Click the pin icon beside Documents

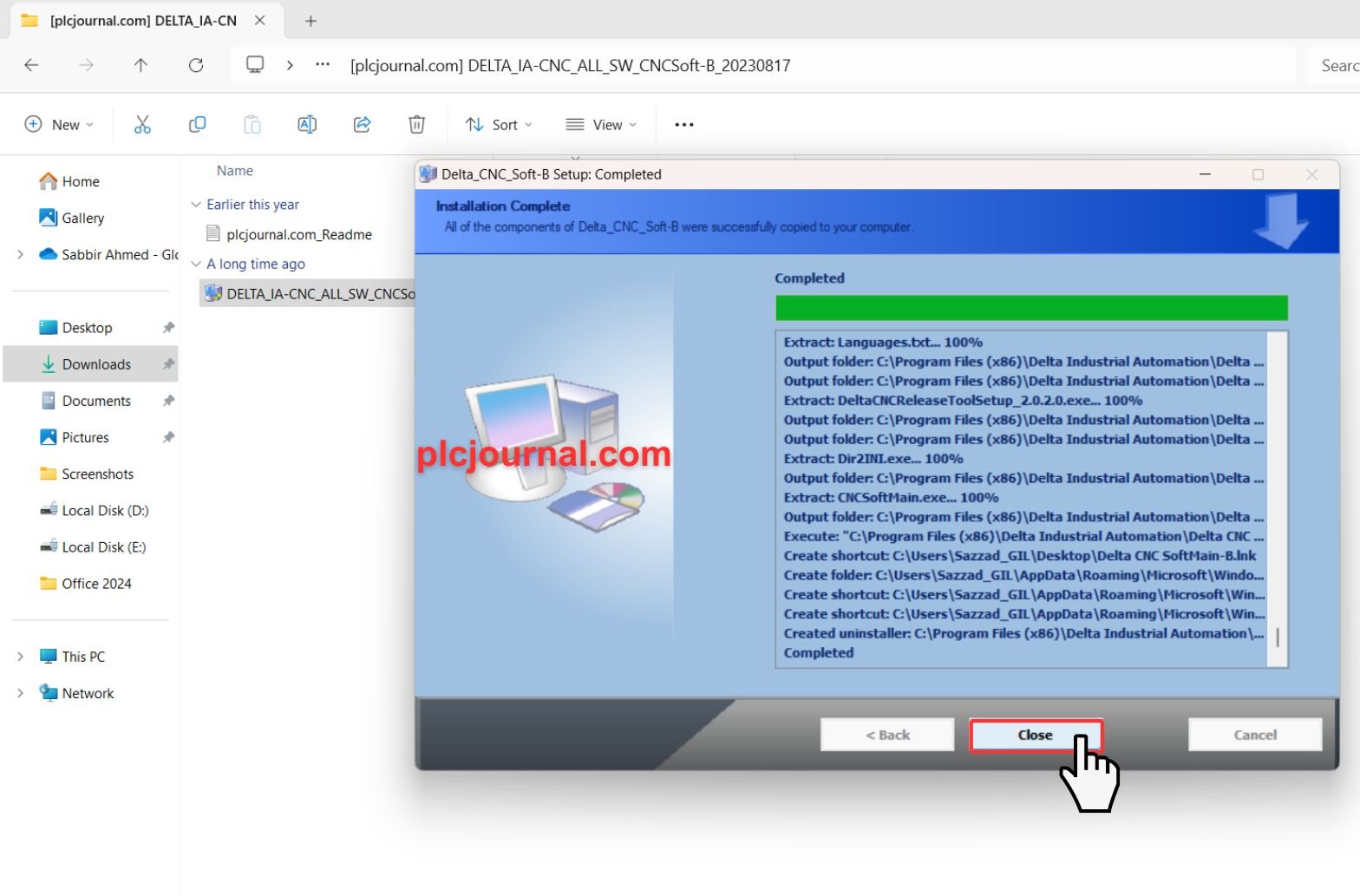tap(168, 401)
